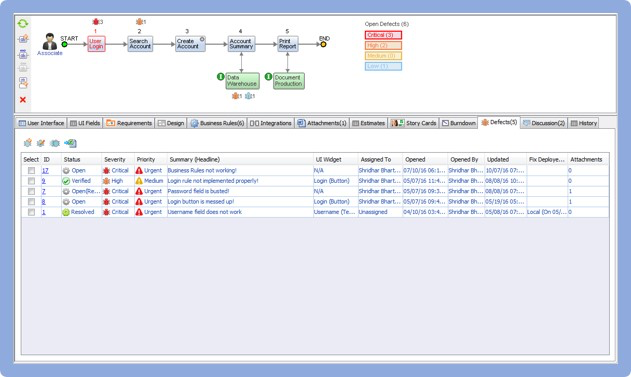Open the Business Rules(6) tab
Viewport: 631px width, 377px height.
[217, 123]
